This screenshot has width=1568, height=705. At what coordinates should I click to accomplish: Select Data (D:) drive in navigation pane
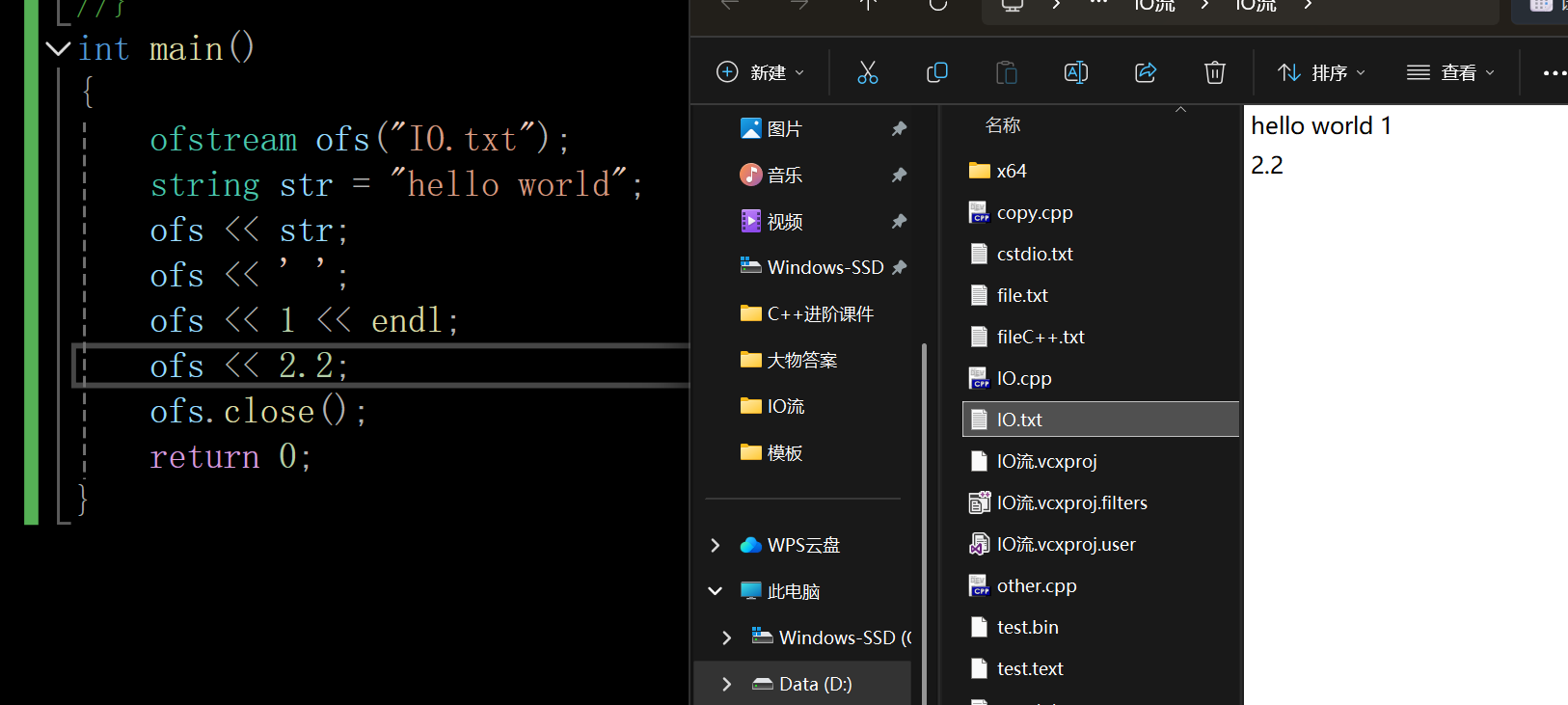(x=802, y=684)
